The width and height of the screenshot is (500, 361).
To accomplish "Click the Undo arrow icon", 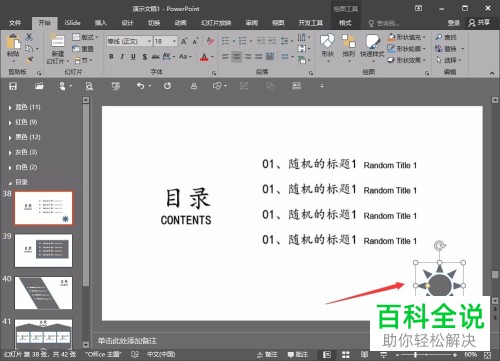I will point(141,86).
